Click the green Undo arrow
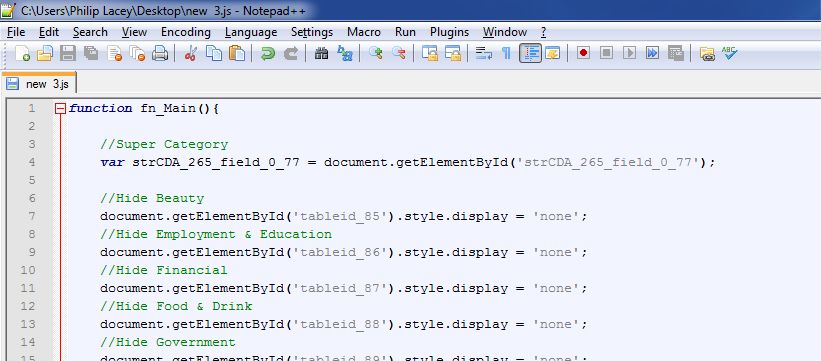This screenshot has width=821, height=361. [x=268, y=53]
